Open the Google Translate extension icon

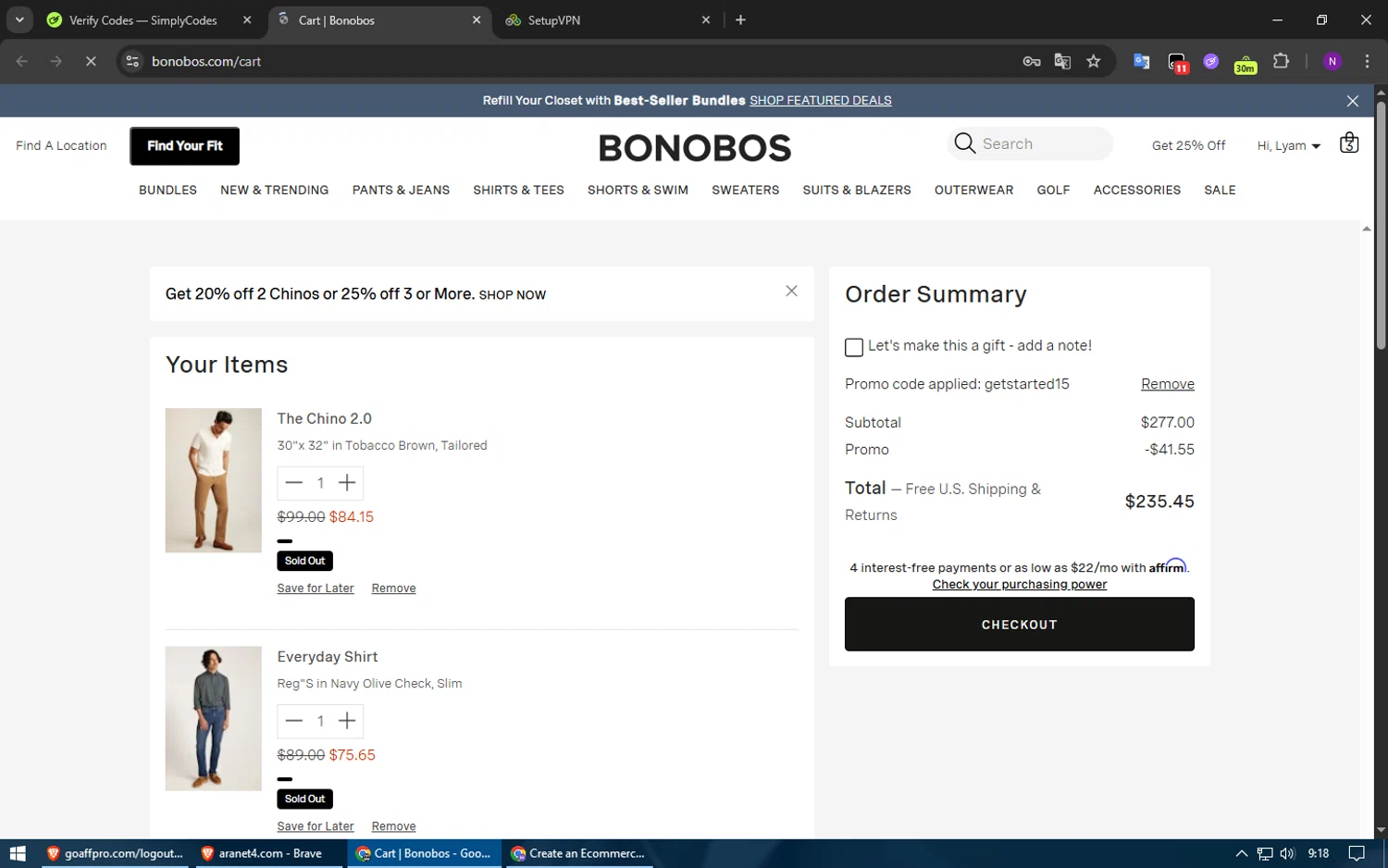tap(1142, 61)
